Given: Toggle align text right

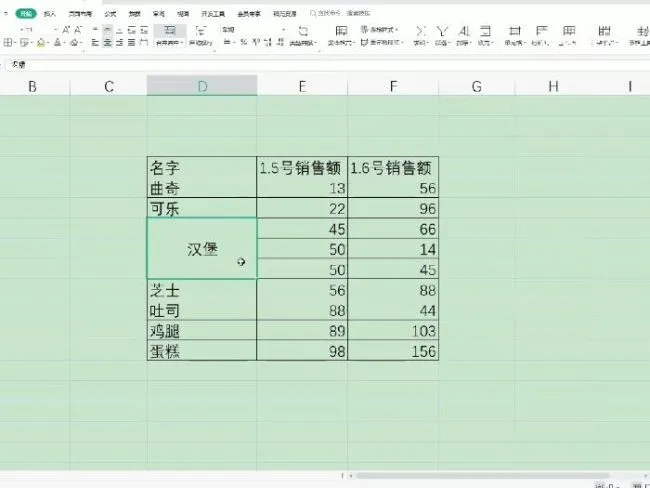Looking at the screenshot, I should point(119,42).
